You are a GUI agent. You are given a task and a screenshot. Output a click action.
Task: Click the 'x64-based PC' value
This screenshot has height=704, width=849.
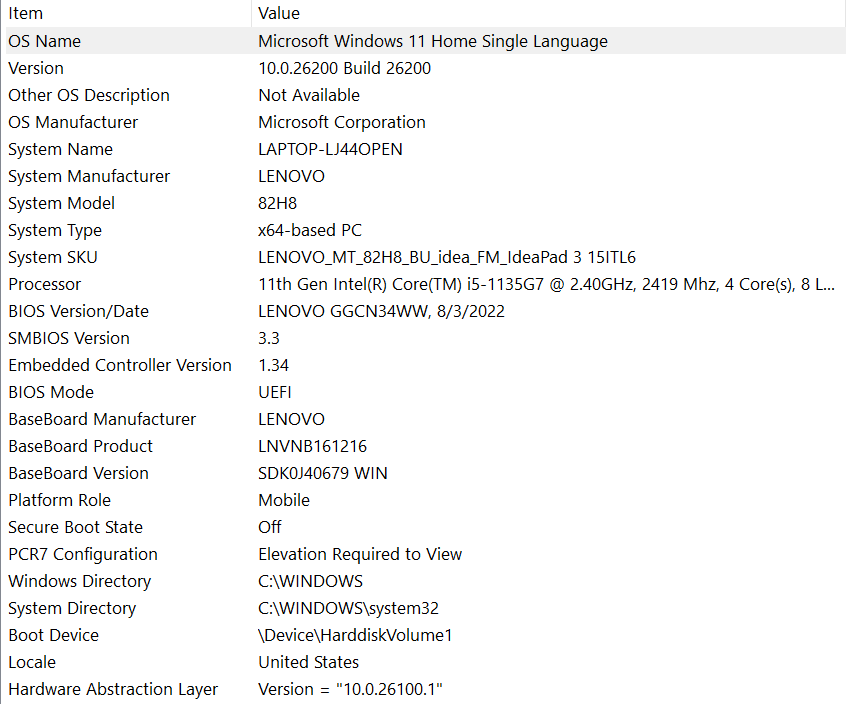[310, 231]
